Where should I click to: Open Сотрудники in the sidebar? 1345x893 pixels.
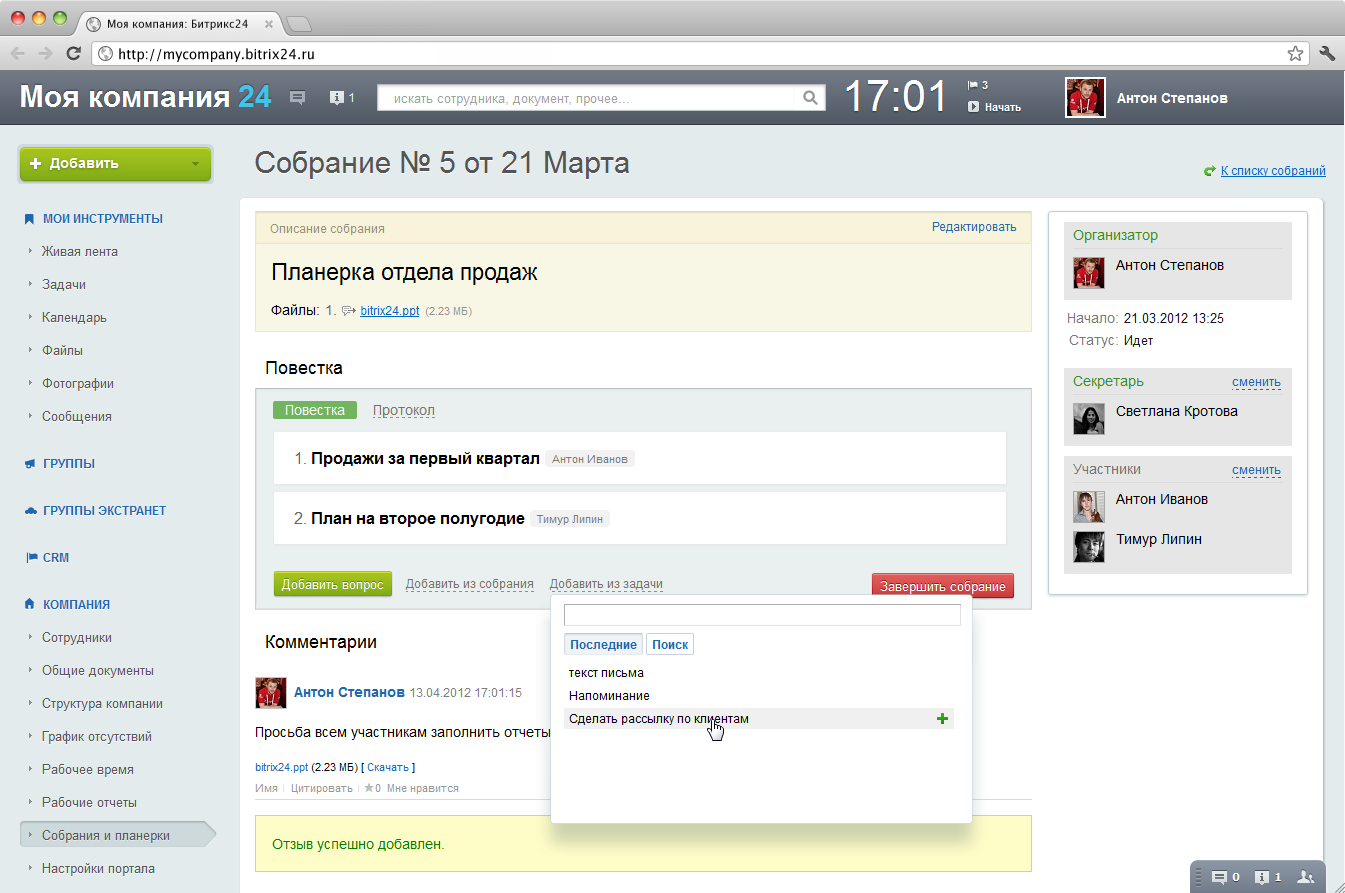(77, 638)
